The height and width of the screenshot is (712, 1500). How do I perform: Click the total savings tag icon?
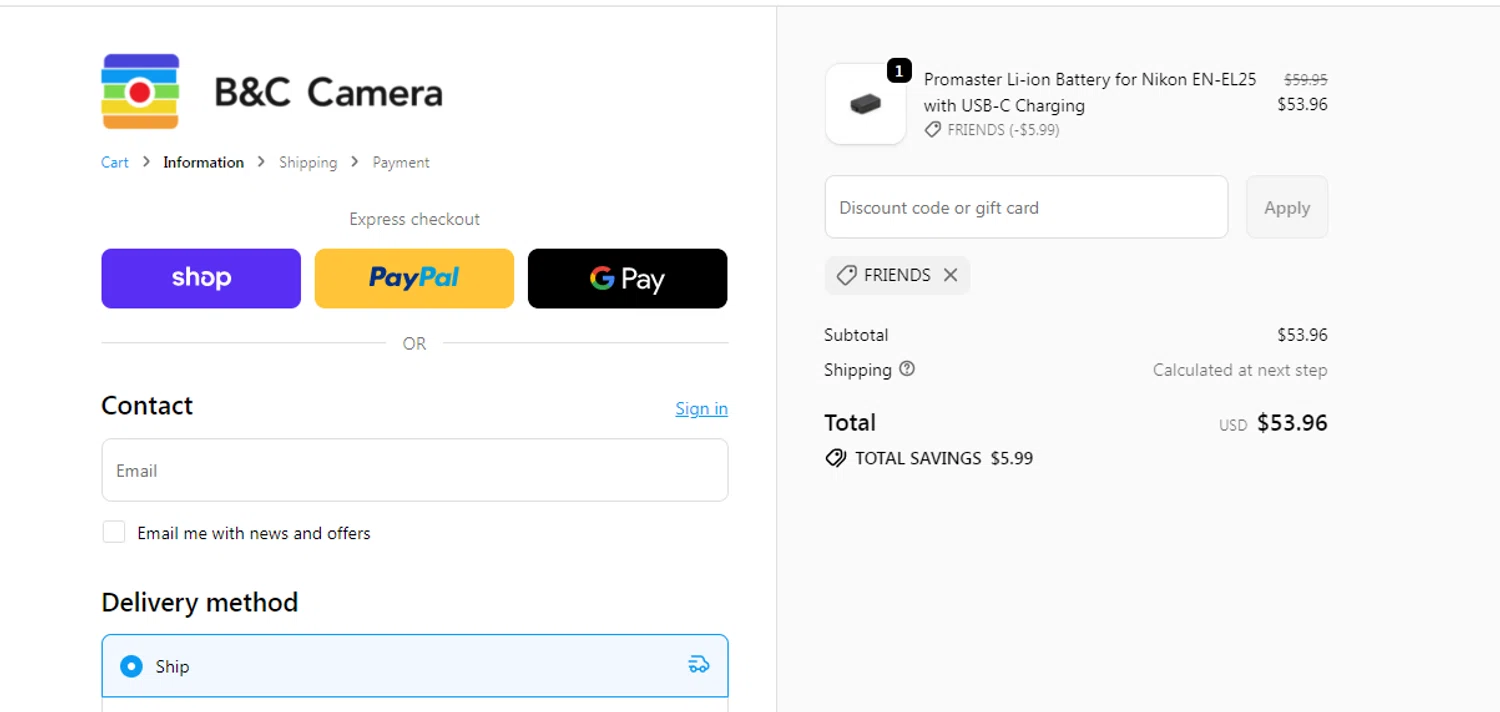tap(836, 458)
